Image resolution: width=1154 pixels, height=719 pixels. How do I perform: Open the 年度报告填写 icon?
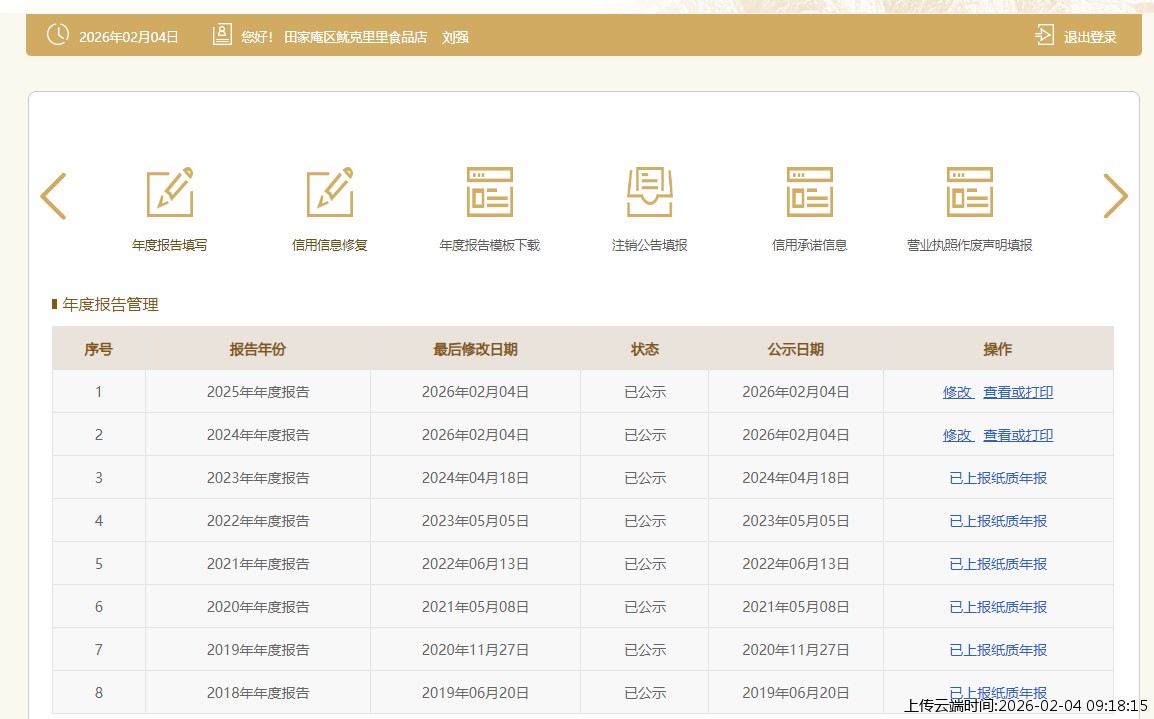pos(169,193)
